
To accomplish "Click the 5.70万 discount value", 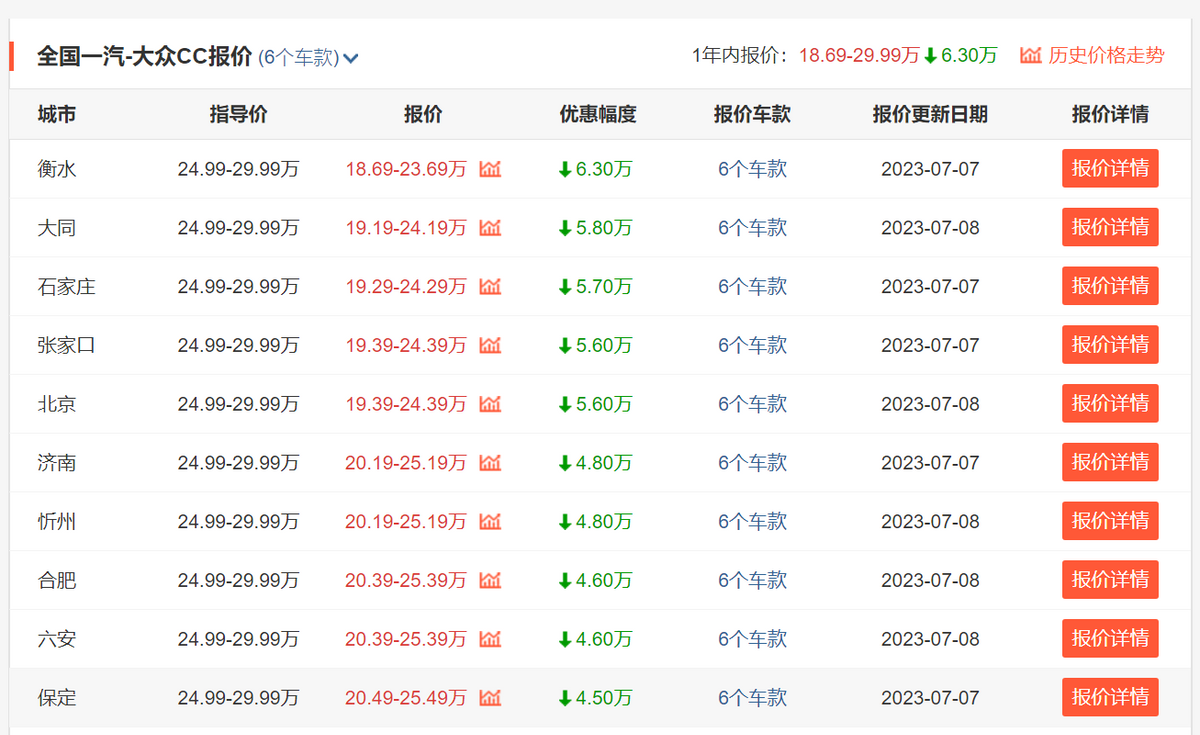I will click(x=596, y=287).
